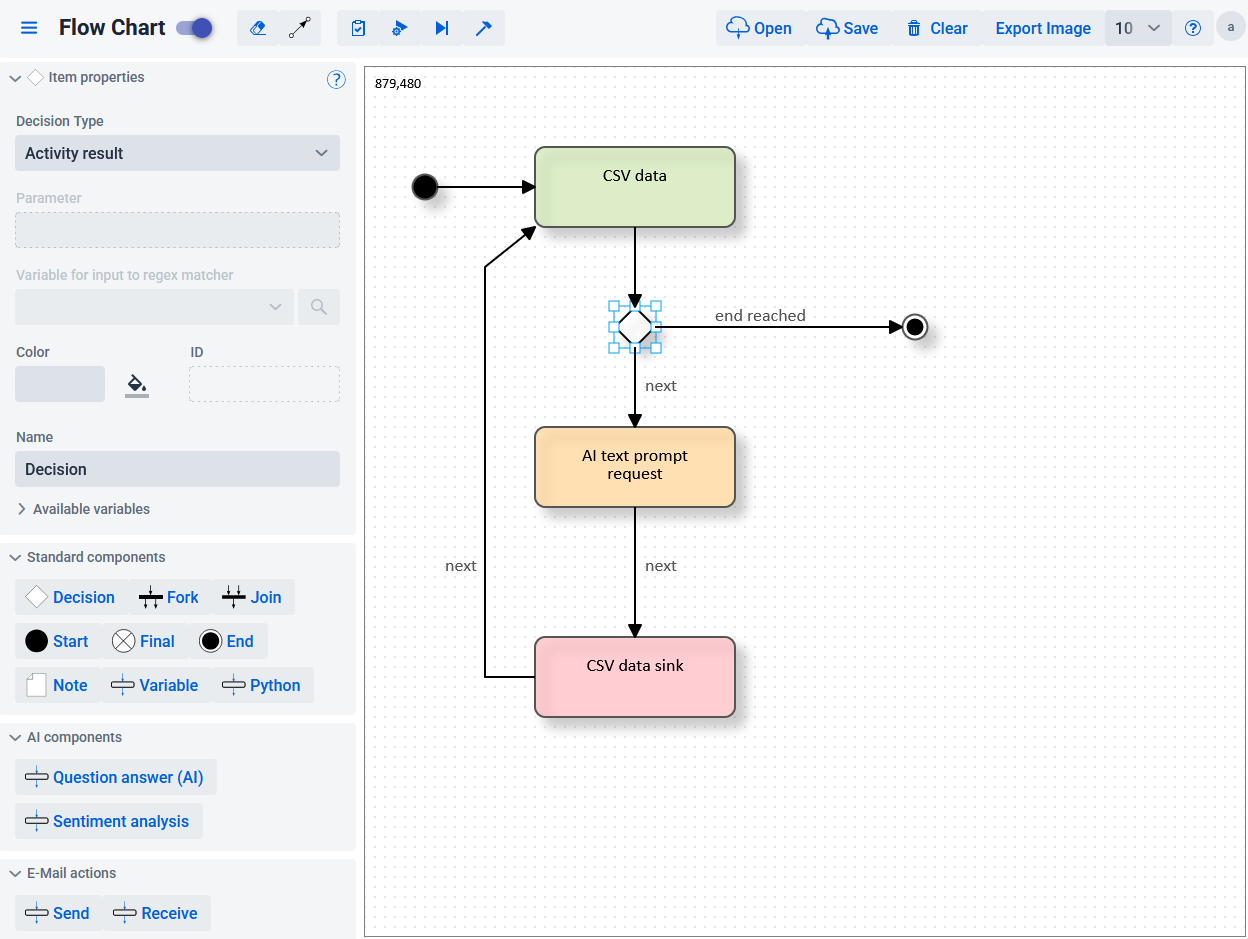Select the Eraser tool in the toolbar
1248x939 pixels.
click(258, 28)
